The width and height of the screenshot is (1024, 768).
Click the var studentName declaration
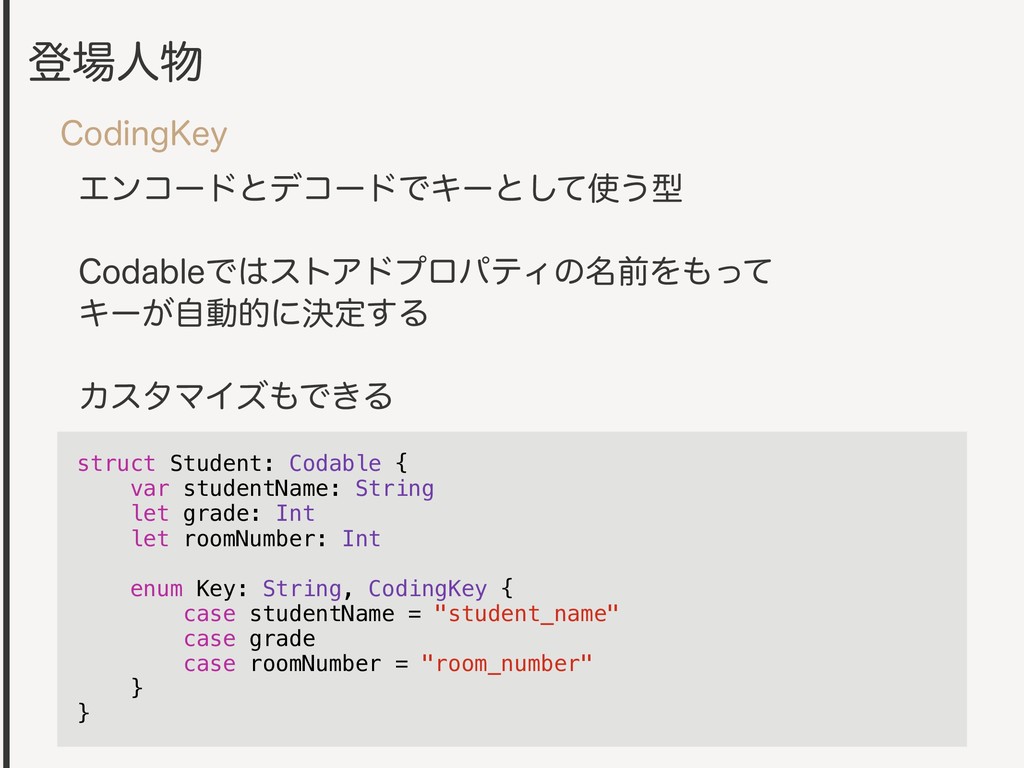click(x=282, y=488)
